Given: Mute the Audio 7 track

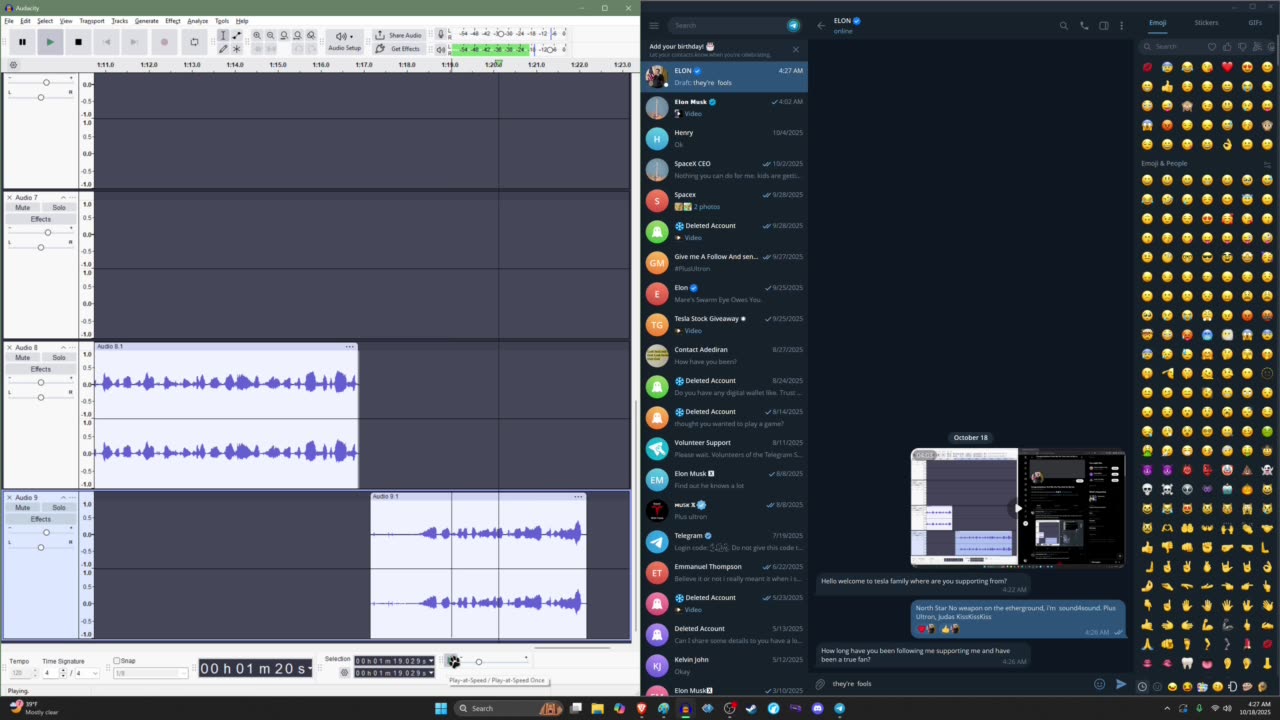Looking at the screenshot, I should pyautogui.click(x=22, y=208).
